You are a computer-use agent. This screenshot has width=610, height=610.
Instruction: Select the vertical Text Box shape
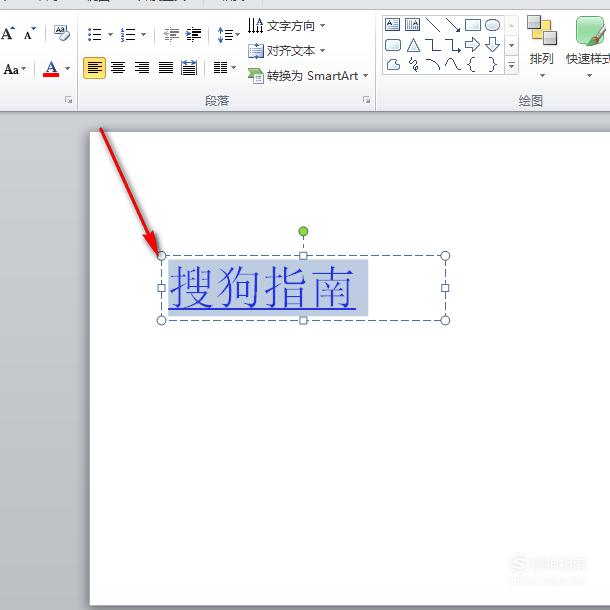pyautogui.click(x=412, y=25)
